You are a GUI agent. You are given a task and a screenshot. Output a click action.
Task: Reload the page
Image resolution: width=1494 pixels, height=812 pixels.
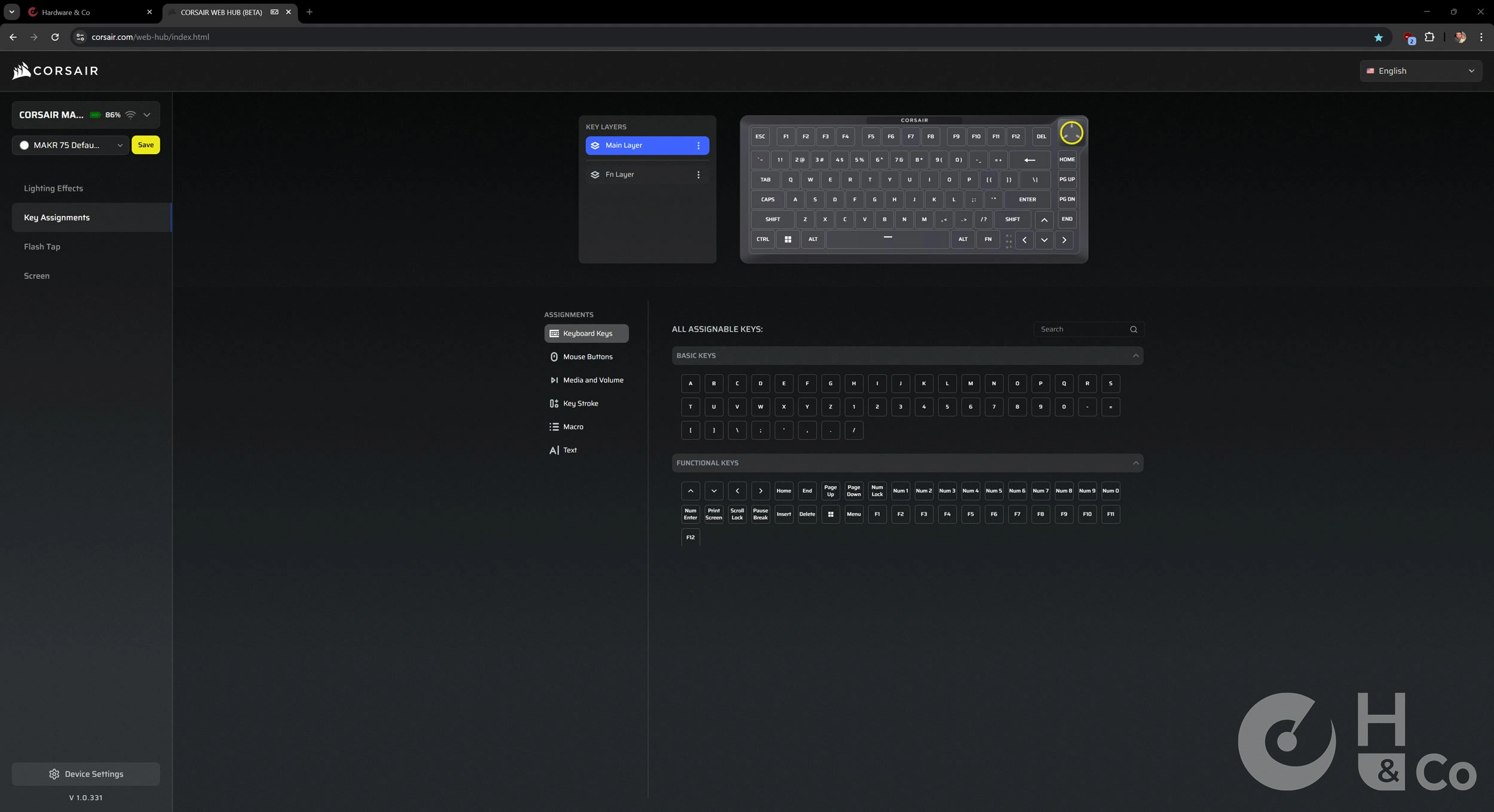(55, 37)
